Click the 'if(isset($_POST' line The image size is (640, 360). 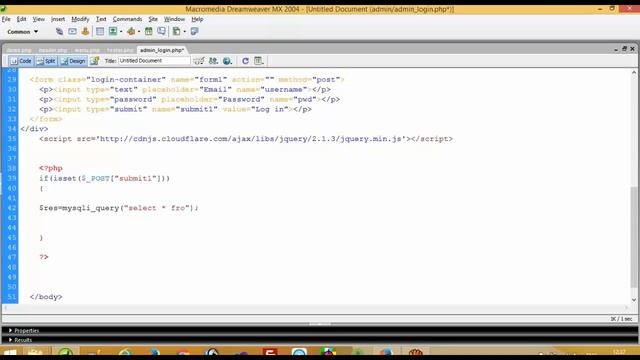coord(104,178)
